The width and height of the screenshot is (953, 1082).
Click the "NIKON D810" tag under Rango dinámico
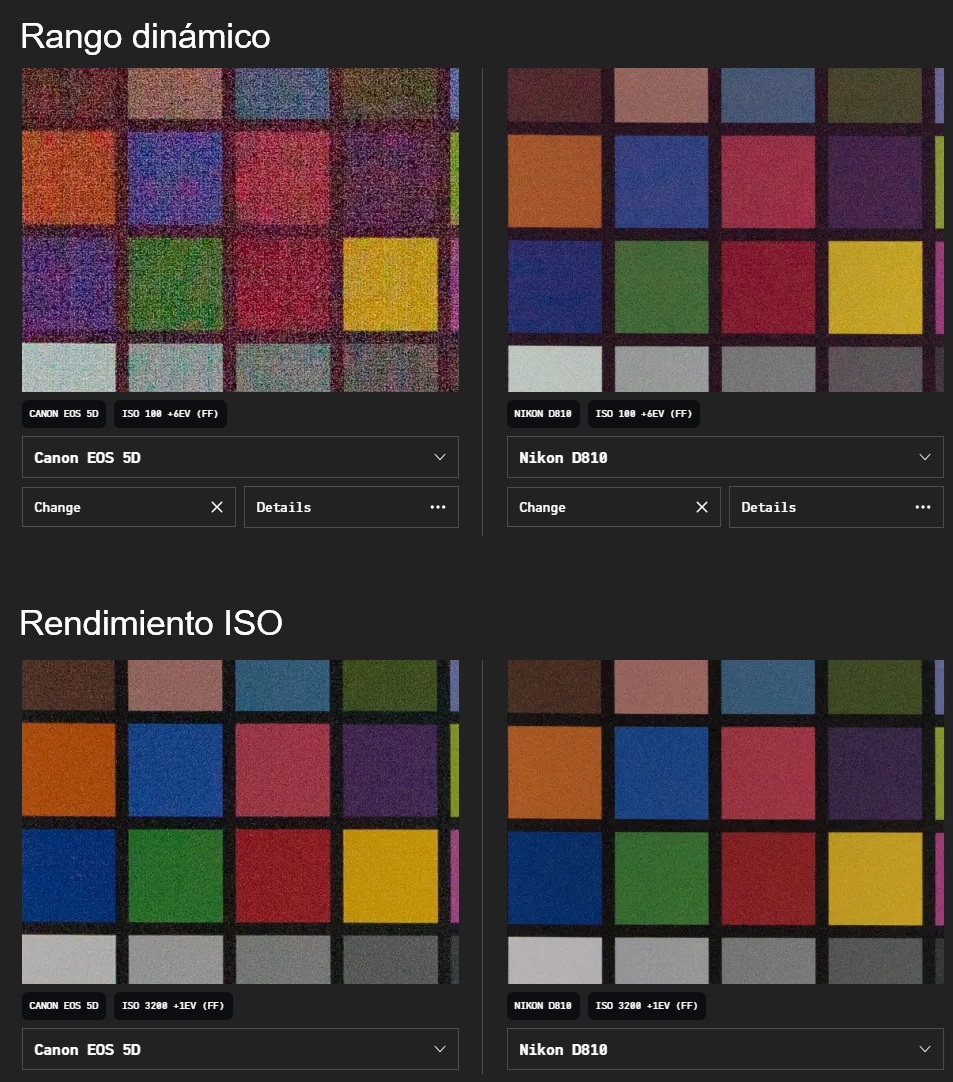point(543,414)
